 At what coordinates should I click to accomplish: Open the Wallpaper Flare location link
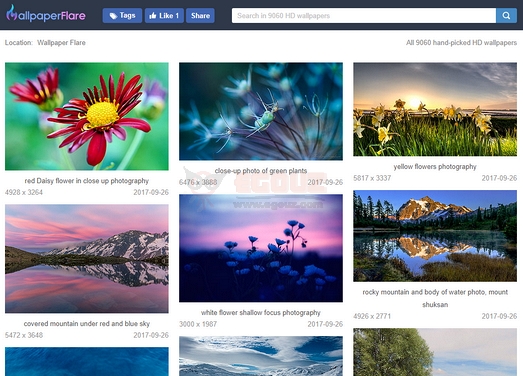[x=61, y=43]
